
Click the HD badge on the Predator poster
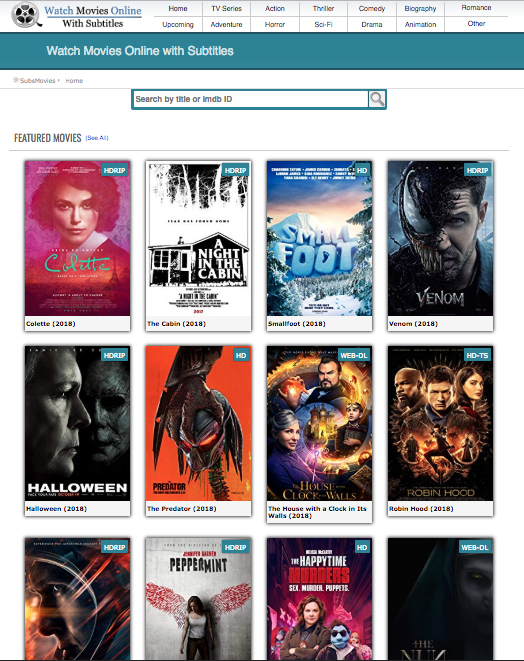[241, 355]
